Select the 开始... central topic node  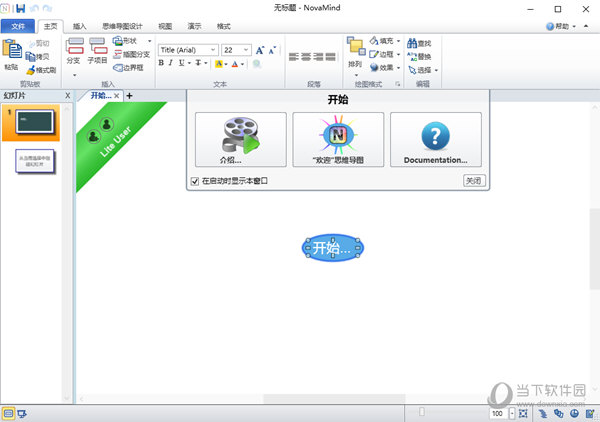(x=333, y=248)
